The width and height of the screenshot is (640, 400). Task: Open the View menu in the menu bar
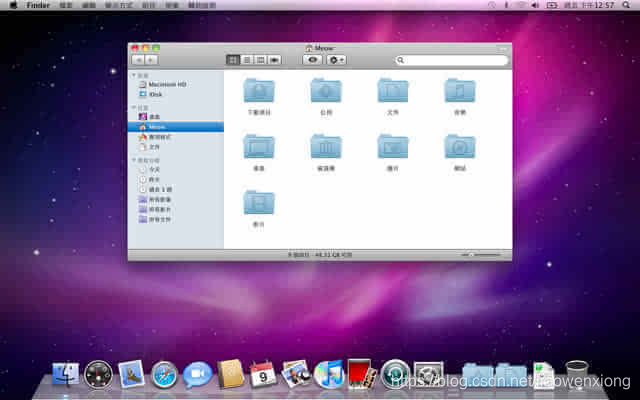119,5
